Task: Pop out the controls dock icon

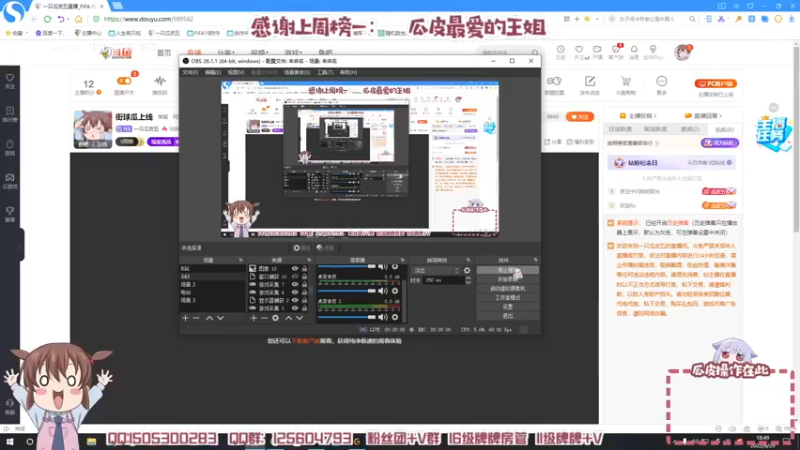Action: click(x=535, y=260)
